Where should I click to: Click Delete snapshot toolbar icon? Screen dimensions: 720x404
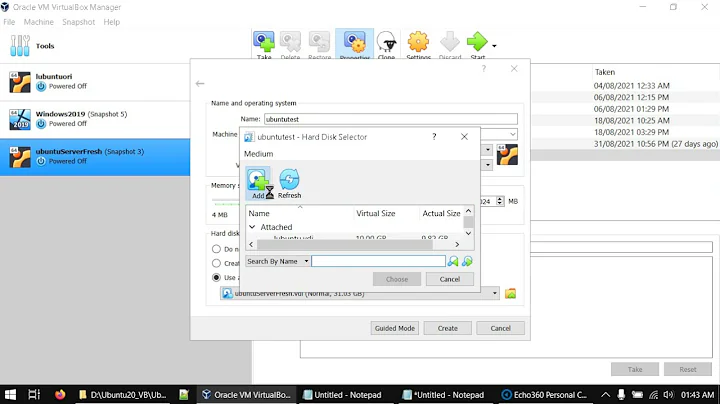290,44
